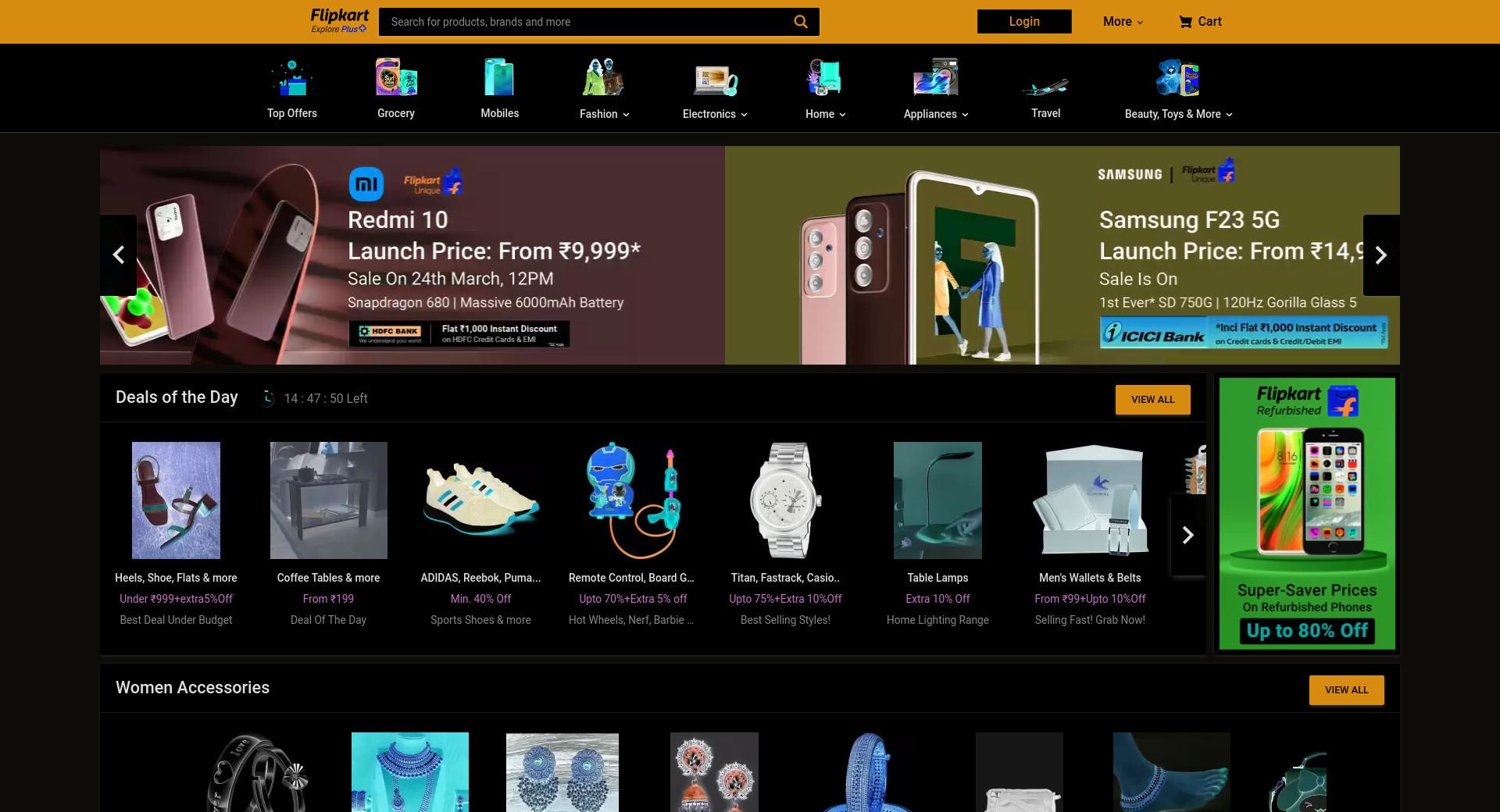Open the Redmi 10 launch banner
The height and width of the screenshot is (812, 1500).
coord(412,255)
